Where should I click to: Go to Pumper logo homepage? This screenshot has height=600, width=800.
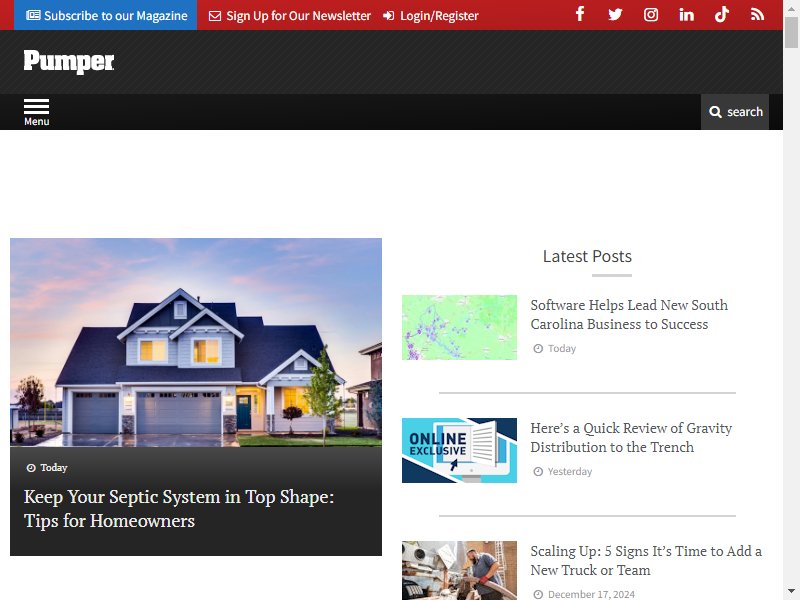[69, 62]
